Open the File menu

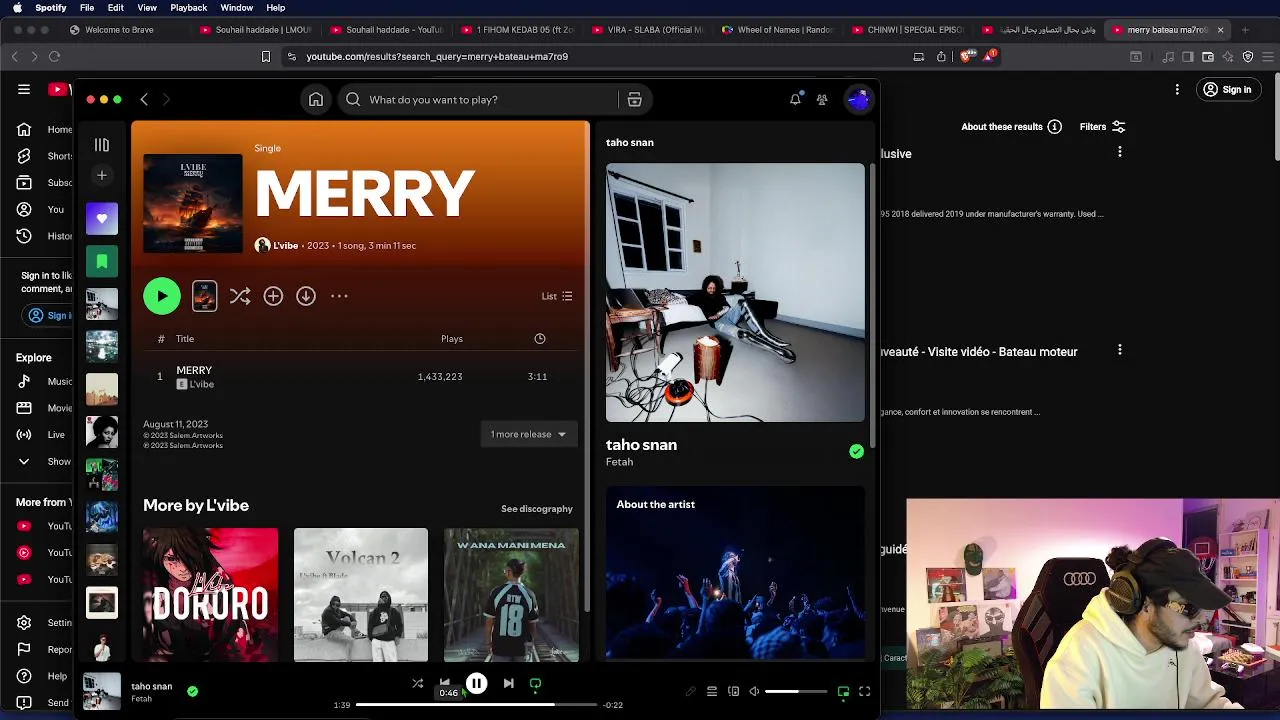[x=87, y=7]
